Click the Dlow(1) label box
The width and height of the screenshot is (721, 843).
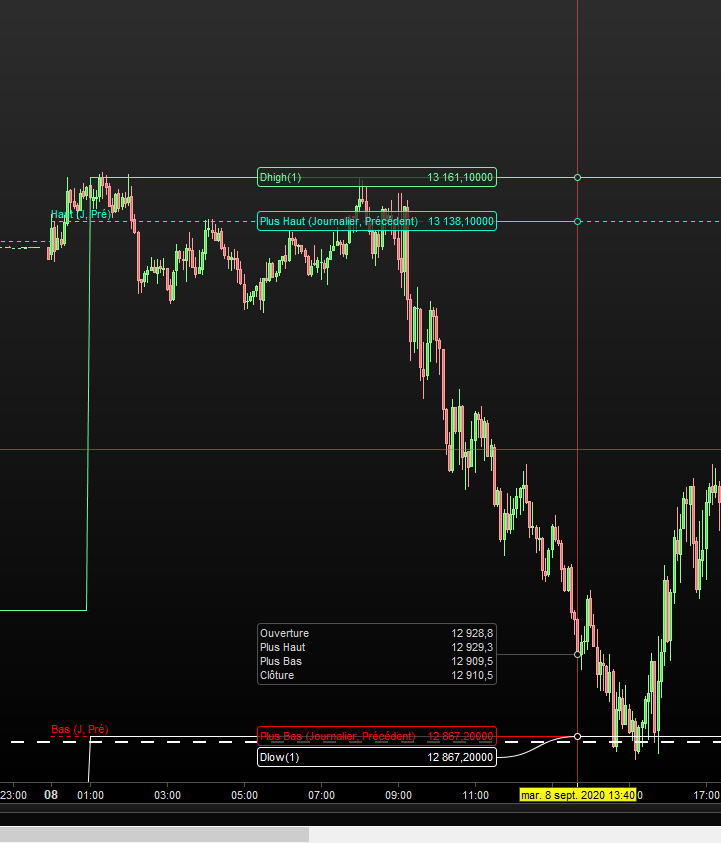click(x=377, y=757)
